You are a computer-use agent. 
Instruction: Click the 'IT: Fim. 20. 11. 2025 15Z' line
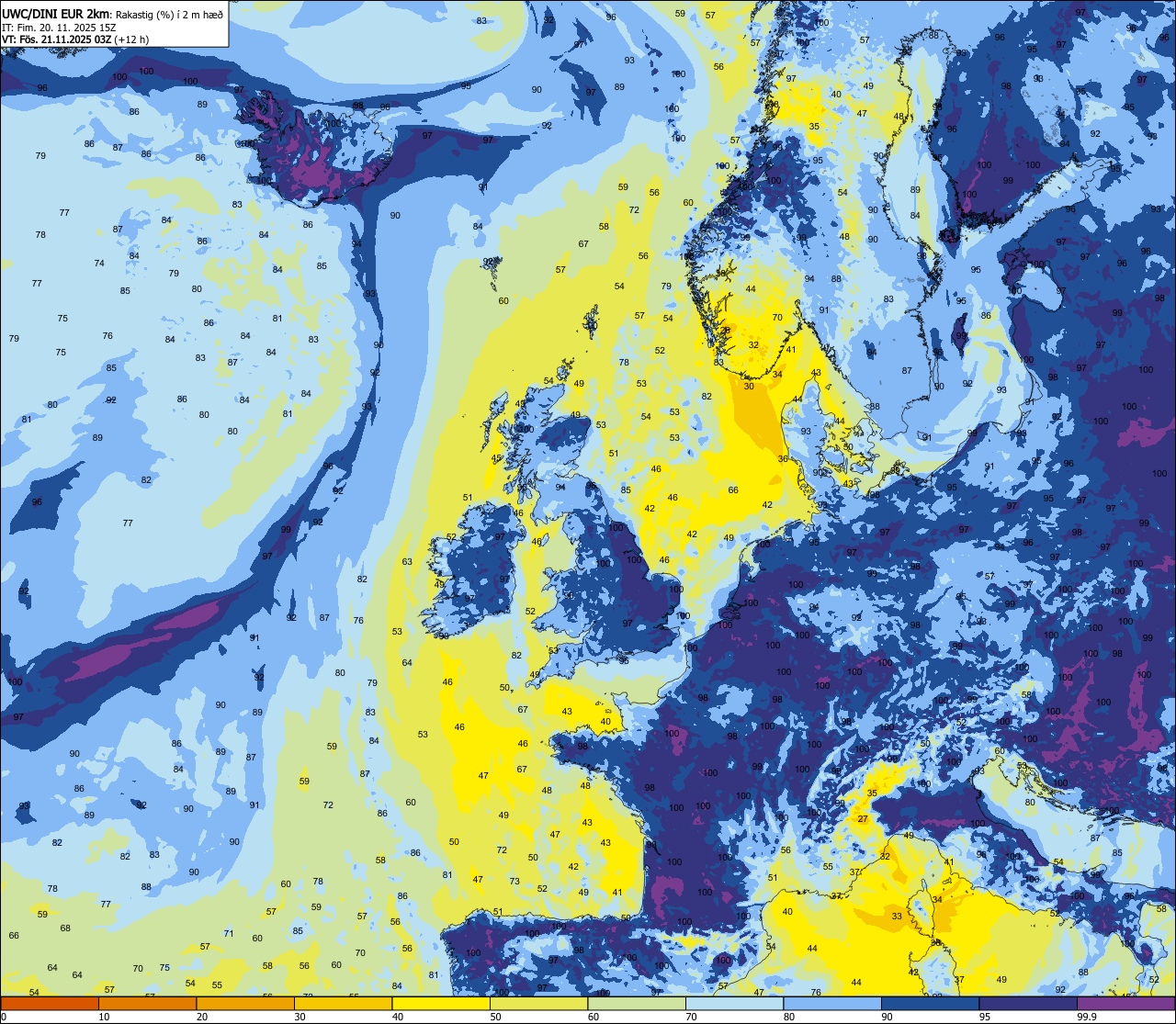coord(59,27)
